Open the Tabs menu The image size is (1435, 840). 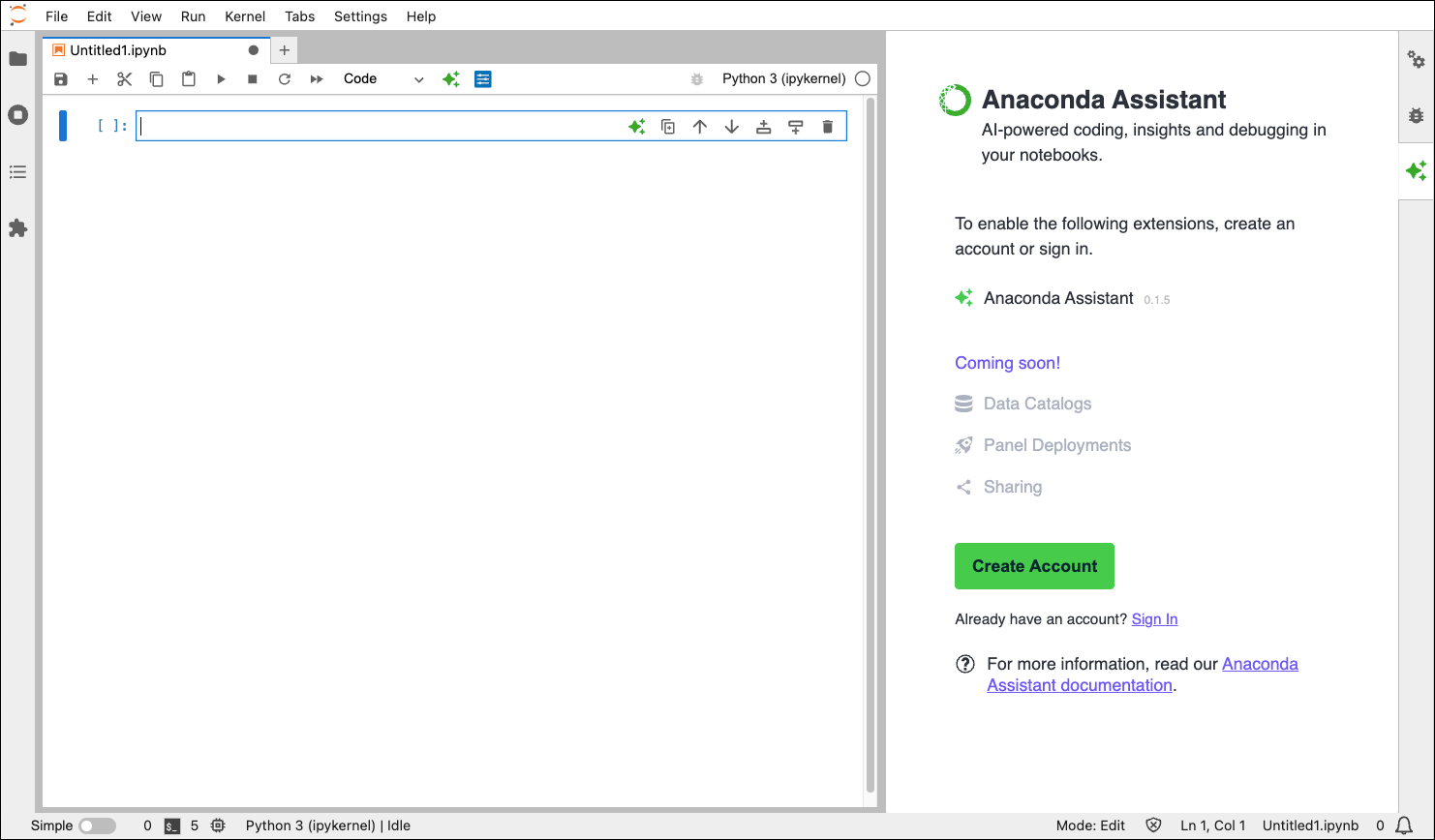tap(300, 16)
